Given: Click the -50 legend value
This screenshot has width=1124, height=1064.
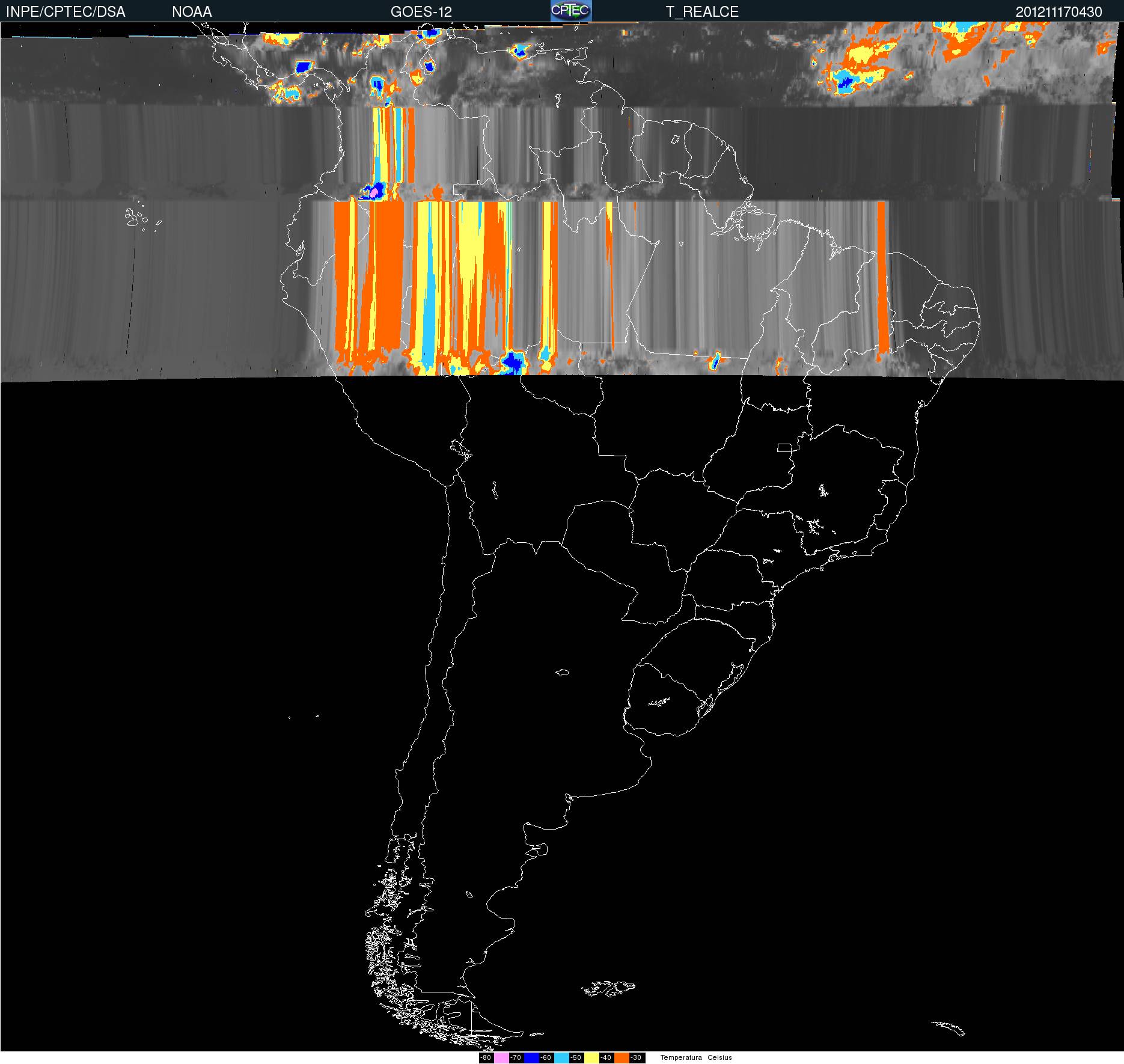Looking at the screenshot, I should [576, 1057].
